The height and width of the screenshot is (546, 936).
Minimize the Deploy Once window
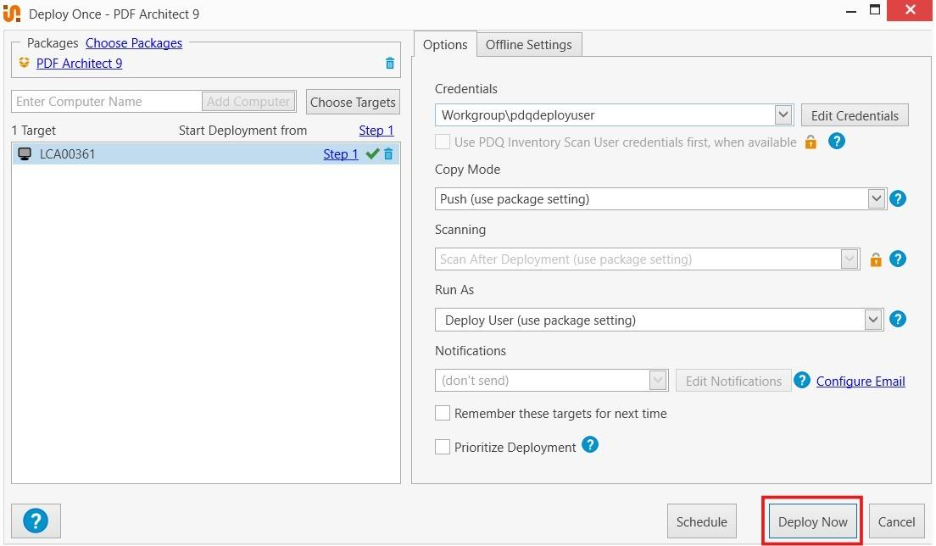(851, 11)
